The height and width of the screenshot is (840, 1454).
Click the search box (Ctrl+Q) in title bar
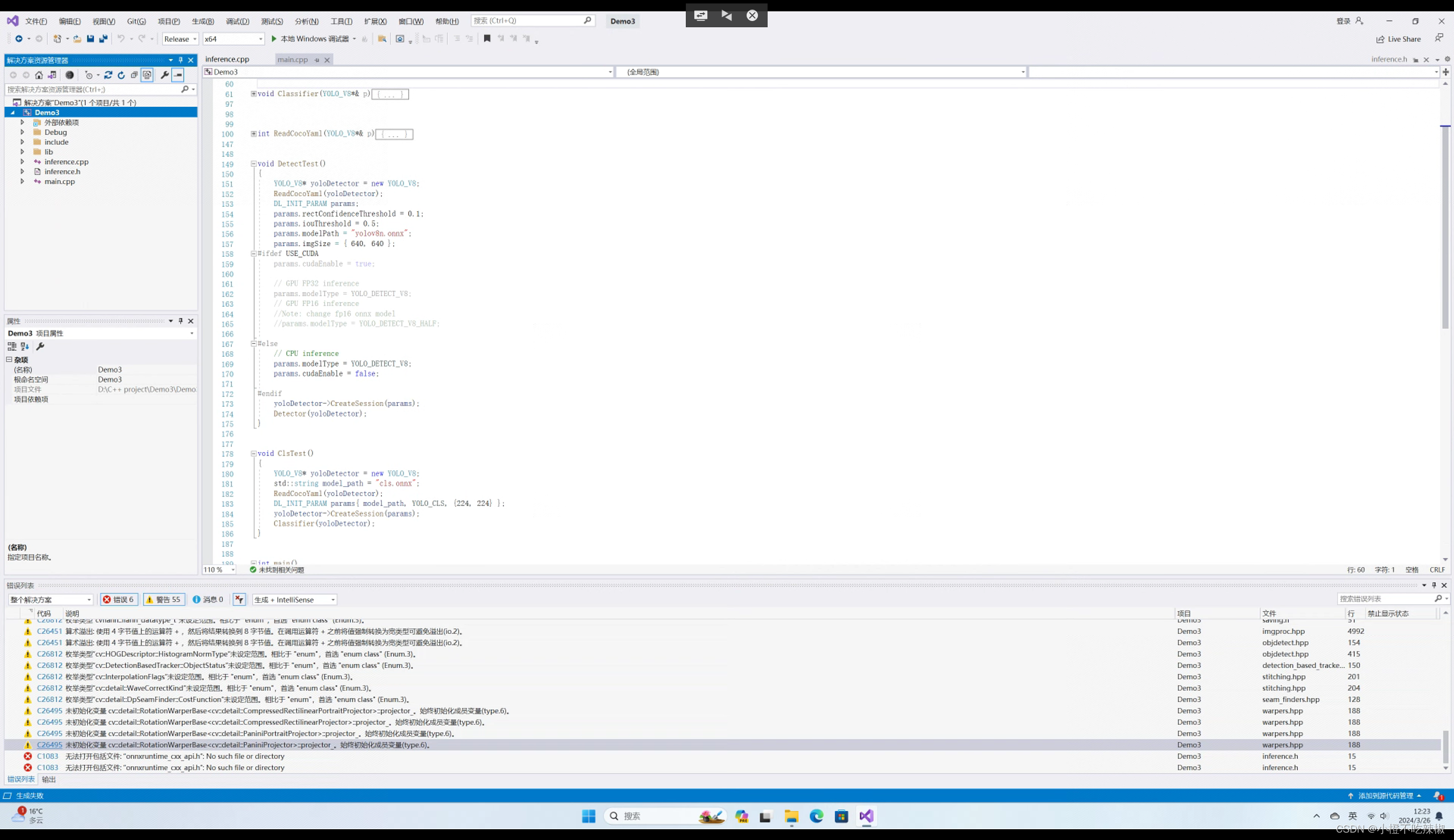532,21
